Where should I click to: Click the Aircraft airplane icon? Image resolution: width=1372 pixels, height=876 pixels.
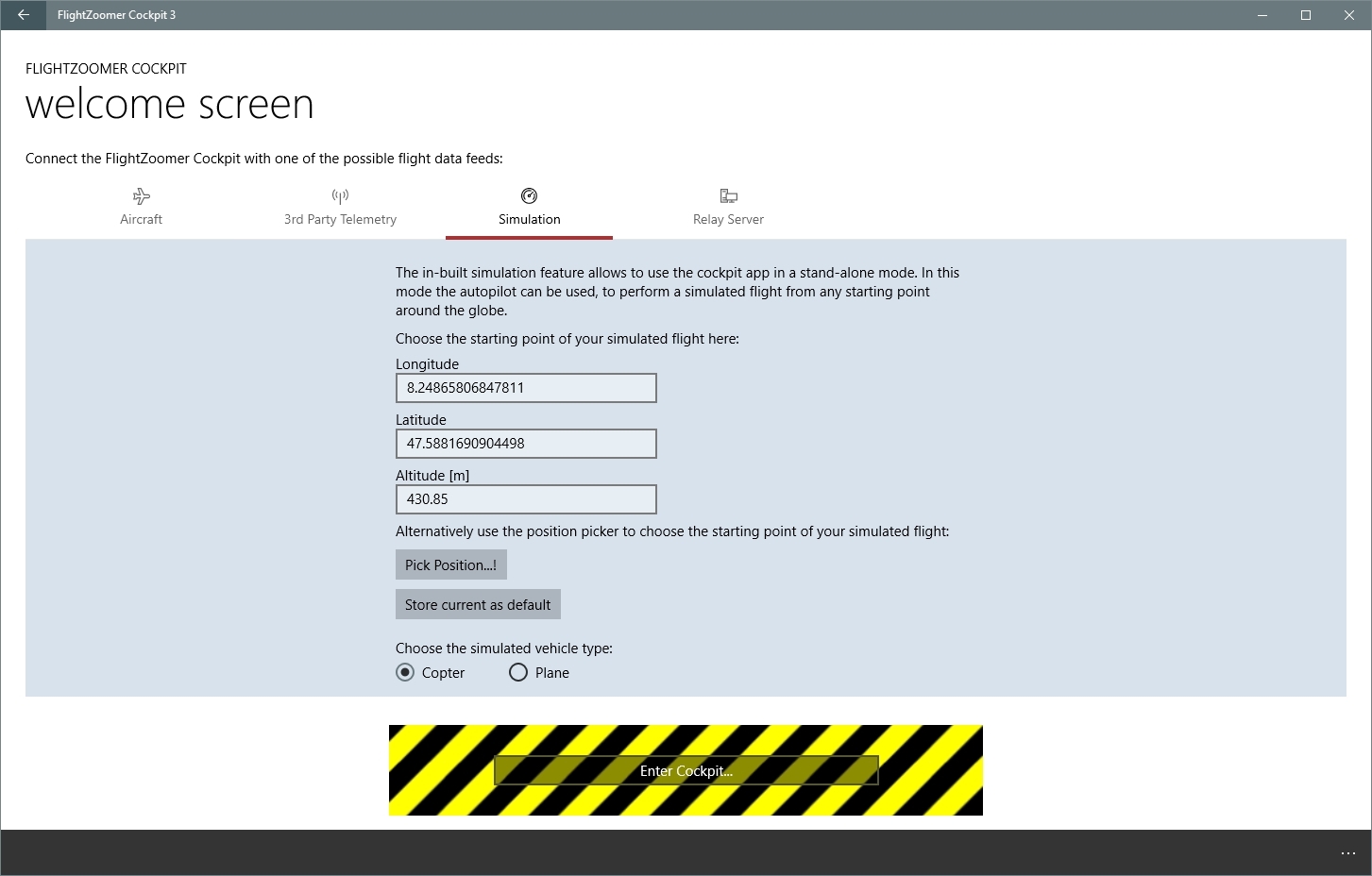click(142, 196)
